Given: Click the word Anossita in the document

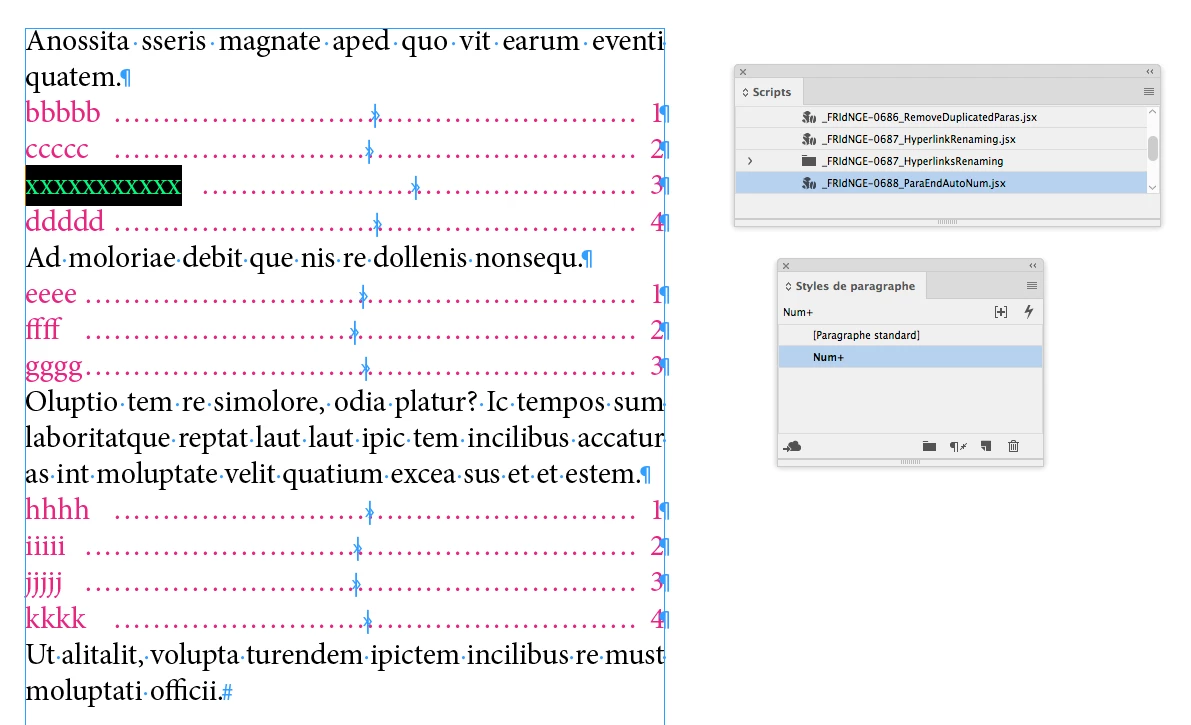Looking at the screenshot, I should 77,41.
